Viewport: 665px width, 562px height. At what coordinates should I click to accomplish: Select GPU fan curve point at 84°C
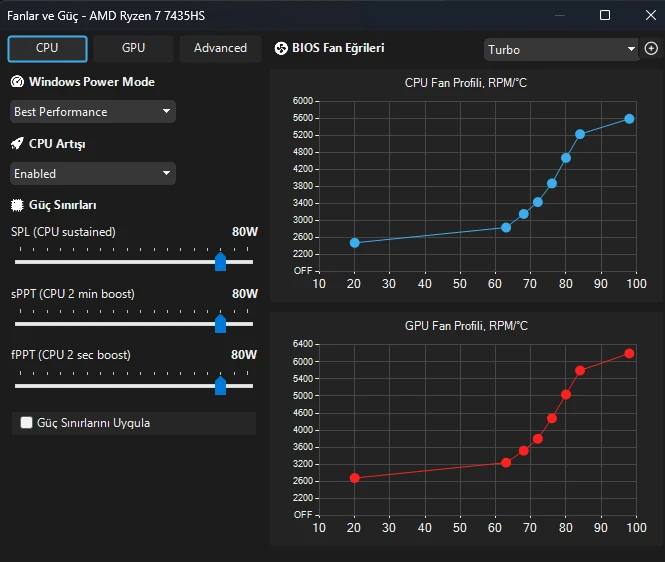click(x=580, y=370)
